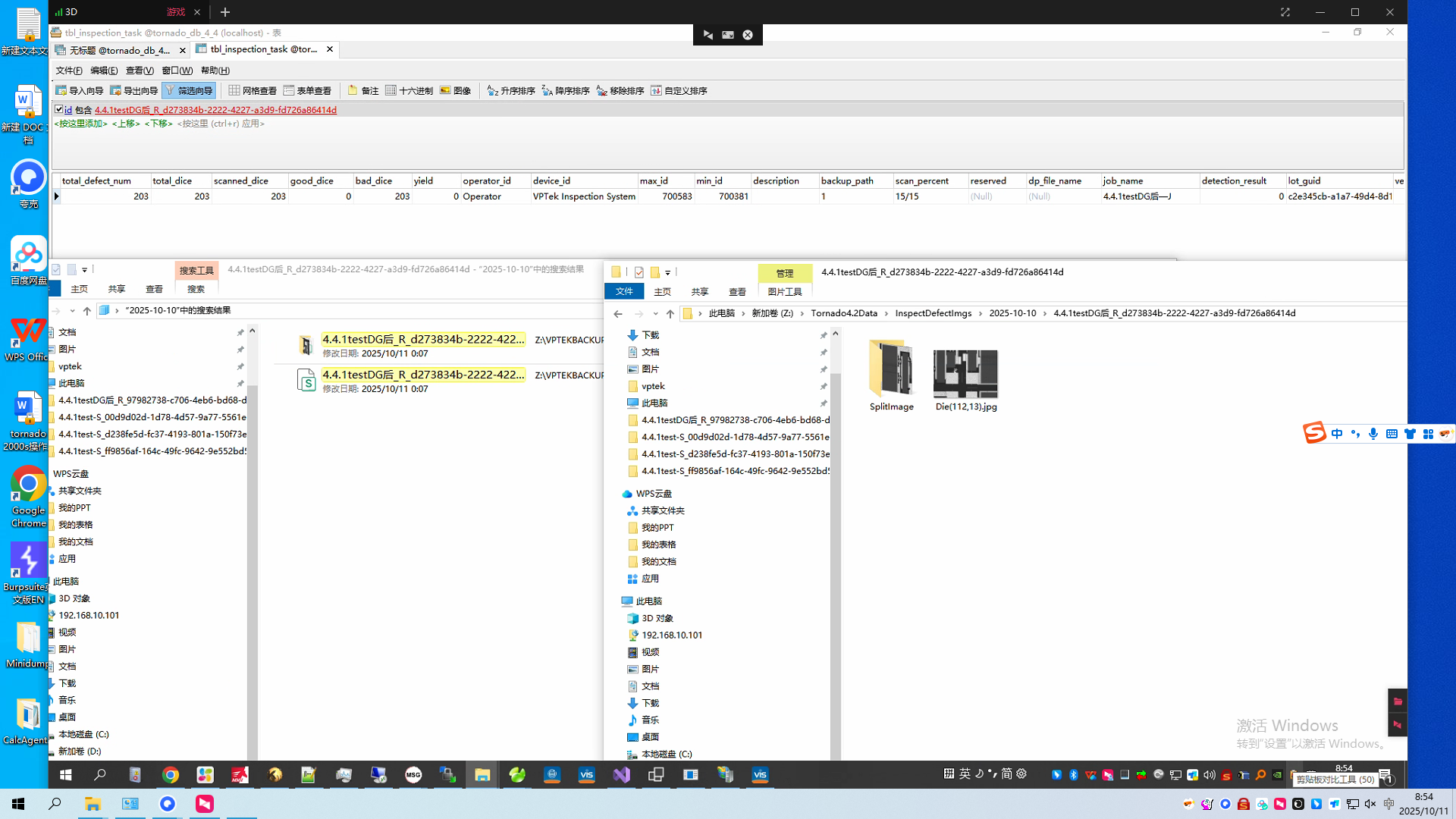
Task: Click <按这里添加> to add a filter
Action: pyautogui.click(x=80, y=124)
